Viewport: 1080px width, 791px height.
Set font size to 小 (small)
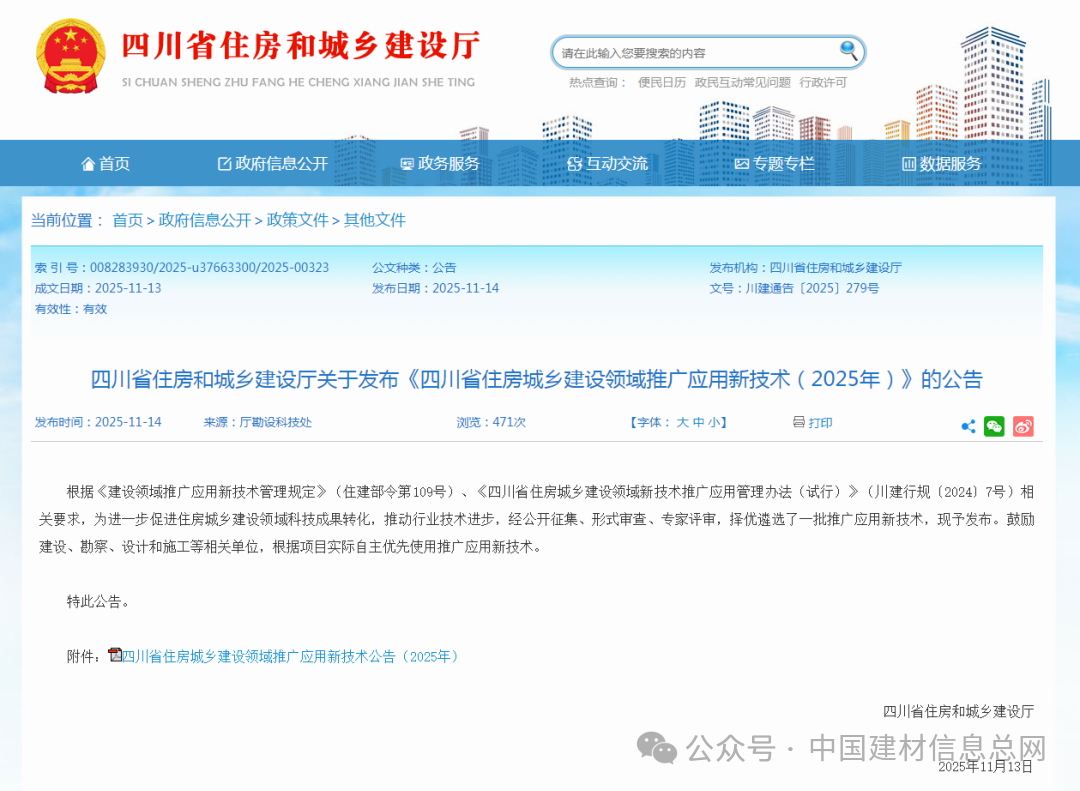point(714,423)
